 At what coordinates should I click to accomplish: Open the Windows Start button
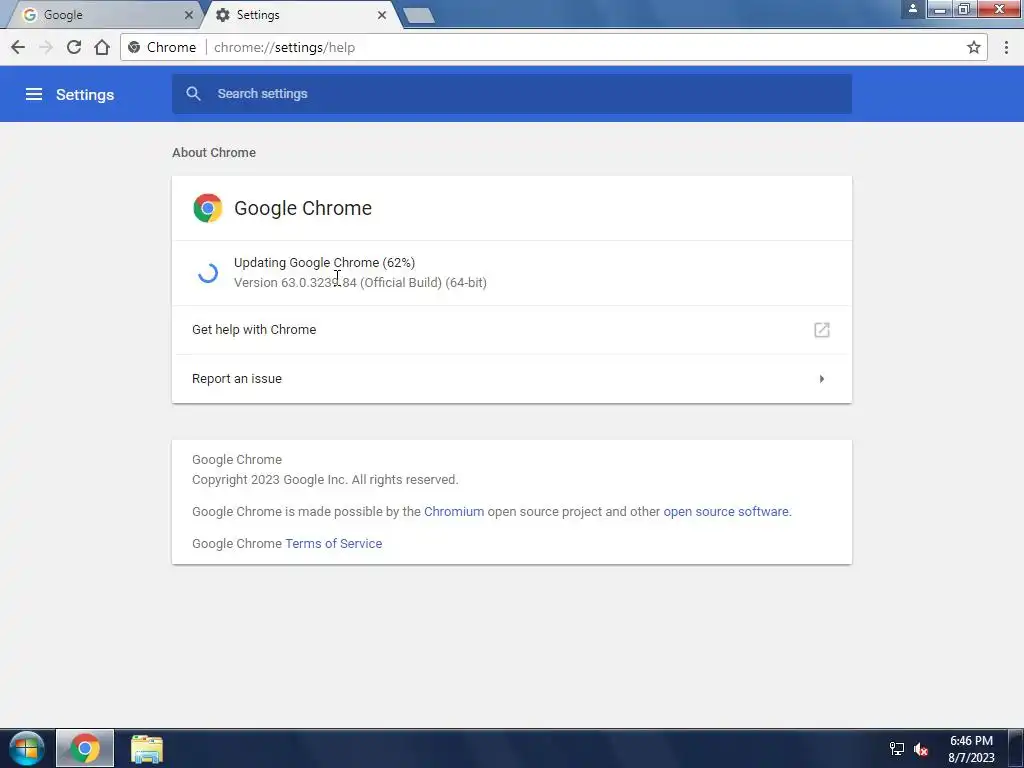tap(26, 748)
